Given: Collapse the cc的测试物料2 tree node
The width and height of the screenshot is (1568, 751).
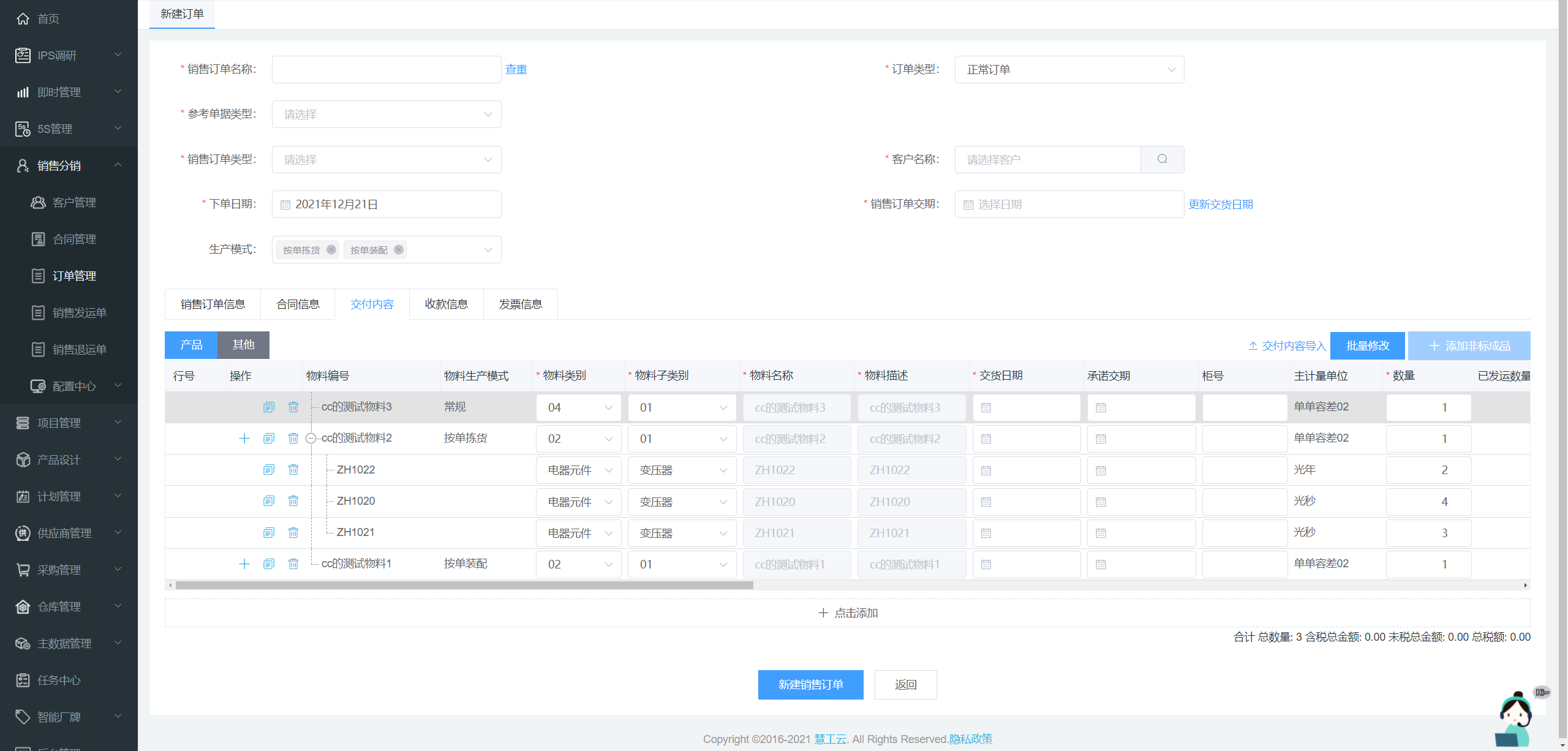Looking at the screenshot, I should pyautogui.click(x=311, y=439).
